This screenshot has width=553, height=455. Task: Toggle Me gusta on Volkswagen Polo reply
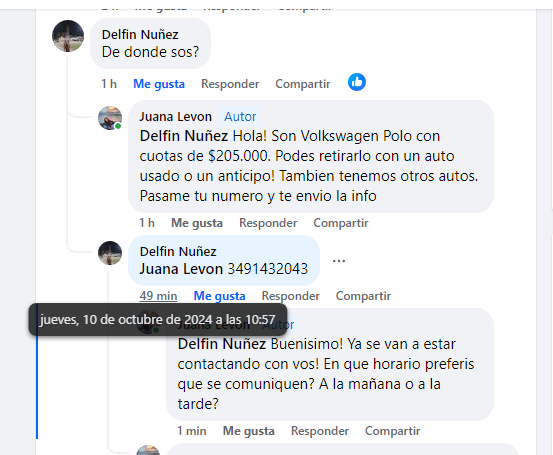[x=197, y=223]
